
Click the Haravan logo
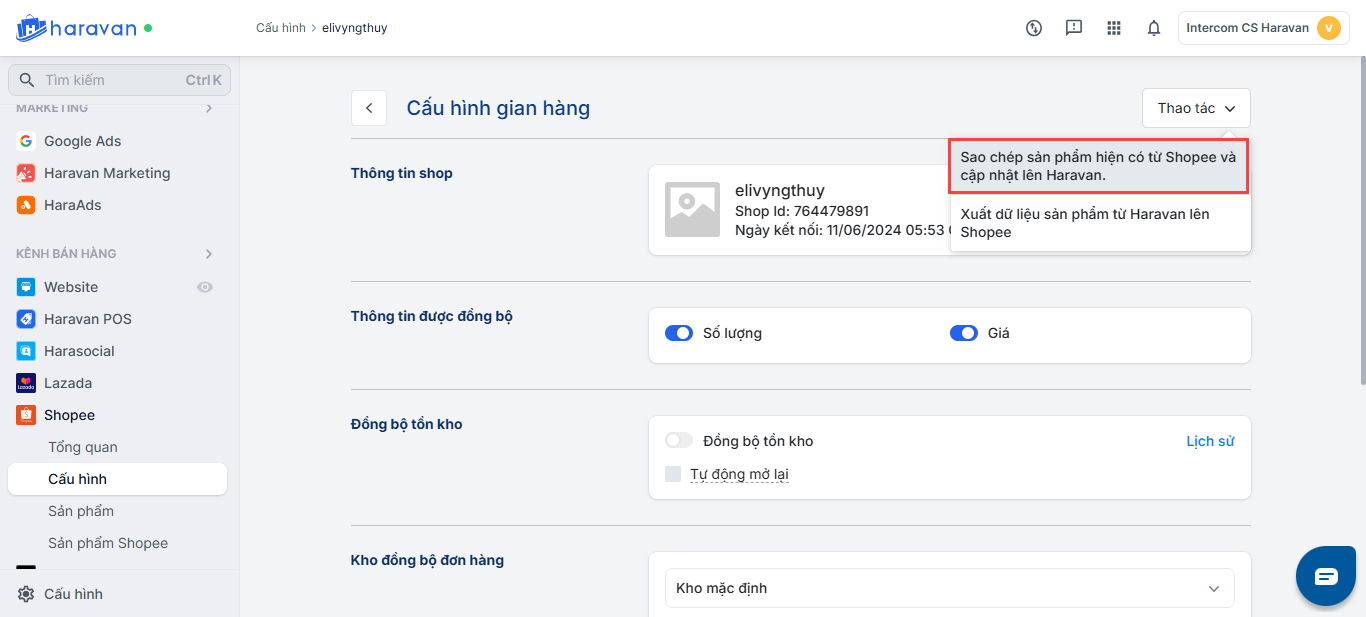click(77, 28)
